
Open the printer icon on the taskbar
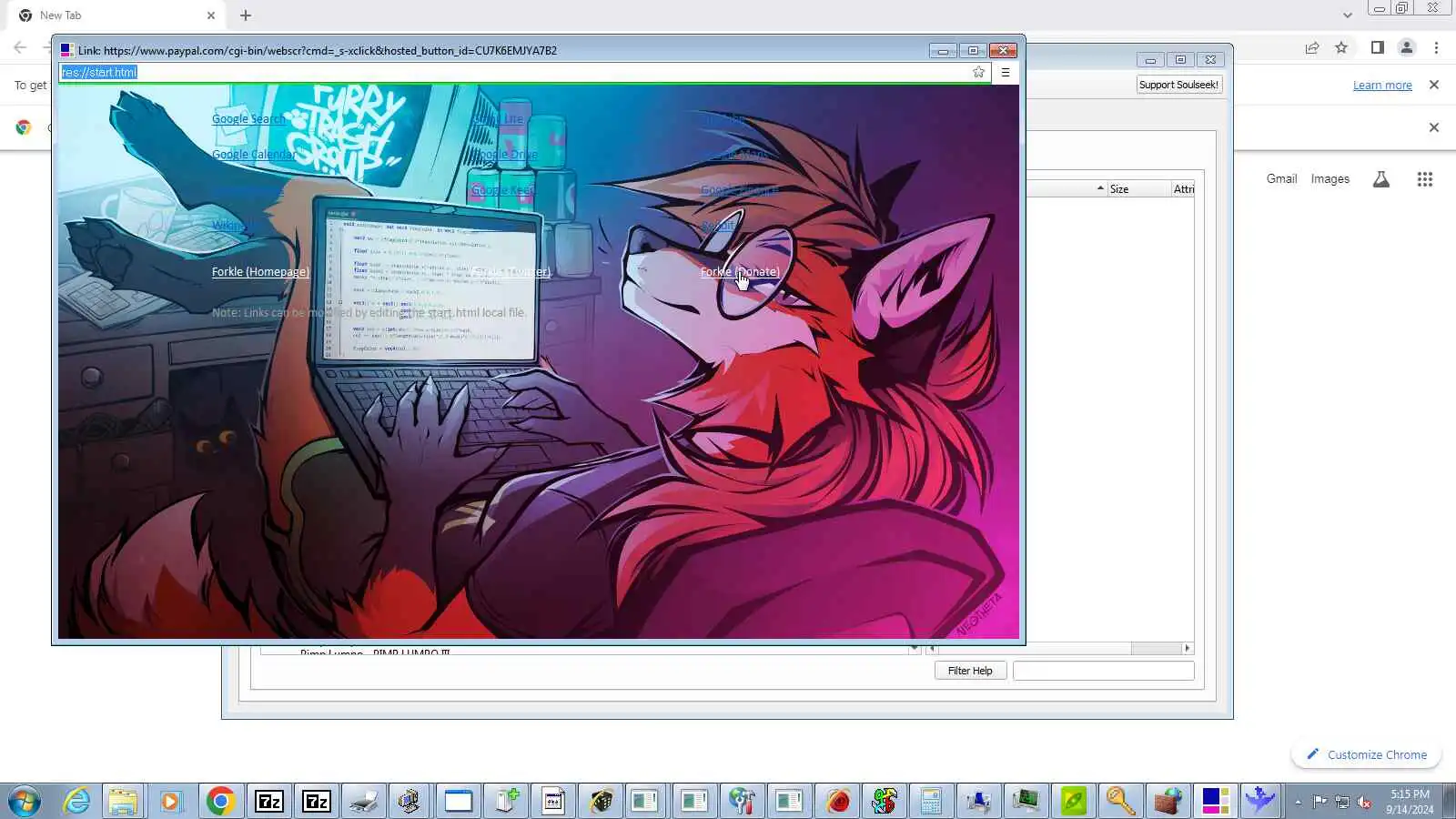click(x=363, y=801)
